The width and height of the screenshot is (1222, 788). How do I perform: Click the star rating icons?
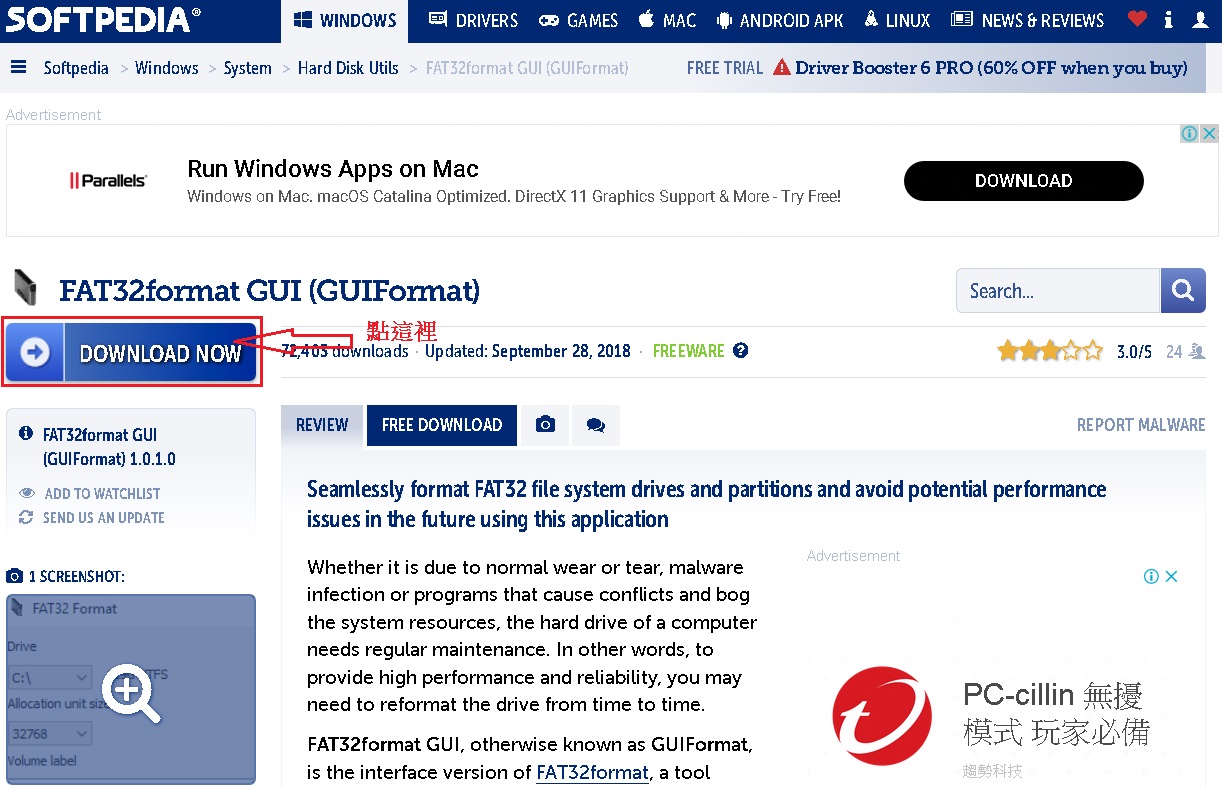pyautogui.click(x=1050, y=351)
